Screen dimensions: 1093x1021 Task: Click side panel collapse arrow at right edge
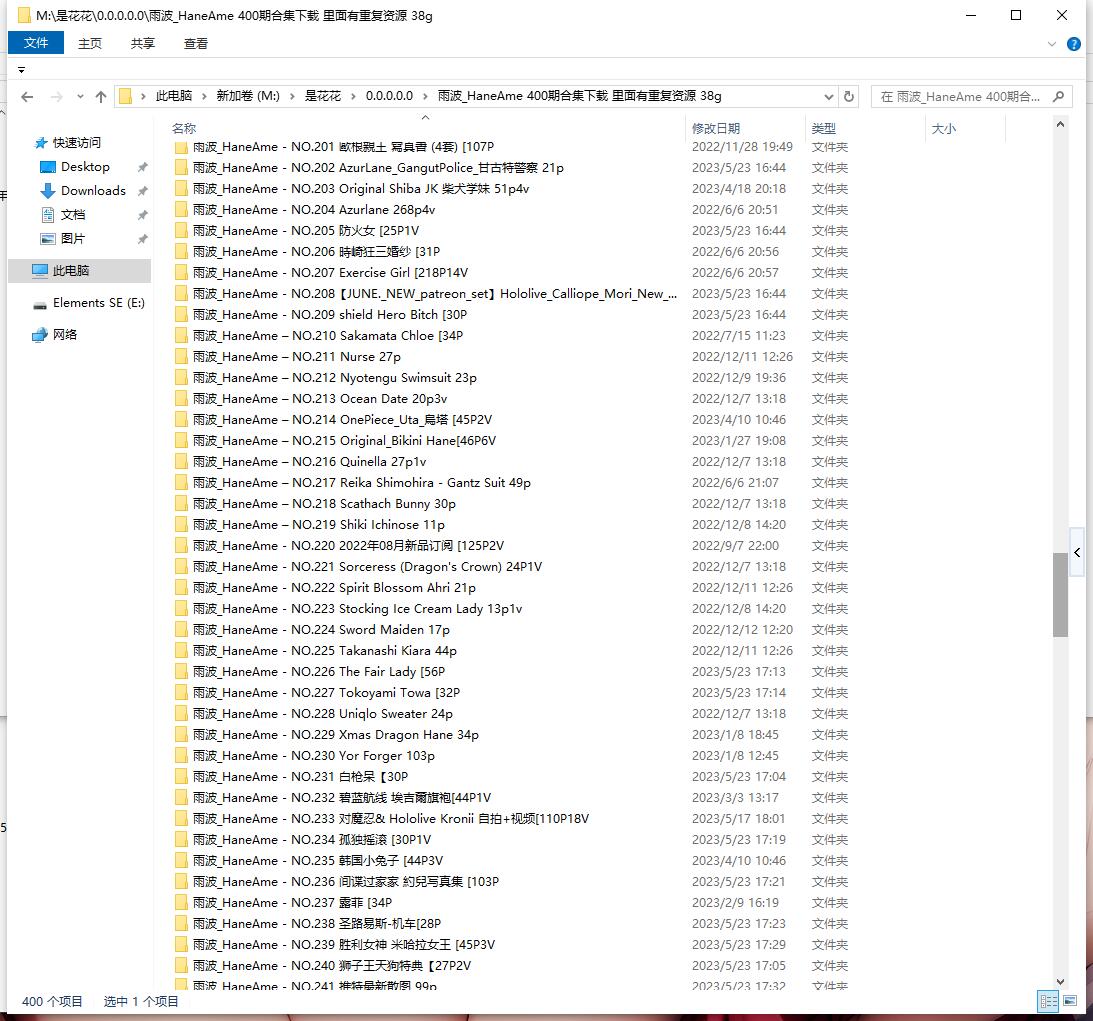click(1077, 553)
